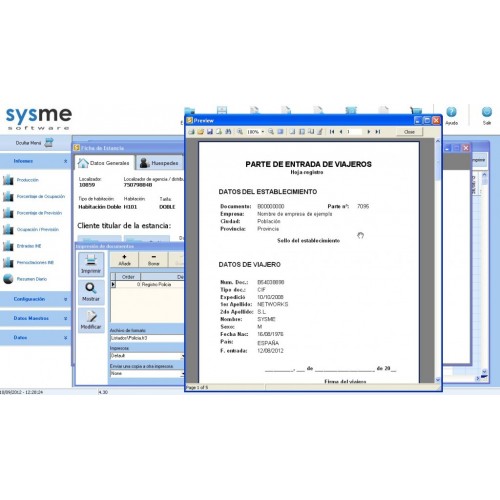Screen dimensions: 500x500
Task: Click the open folder icon in the Preview toolbar
Action: [x=200, y=132]
